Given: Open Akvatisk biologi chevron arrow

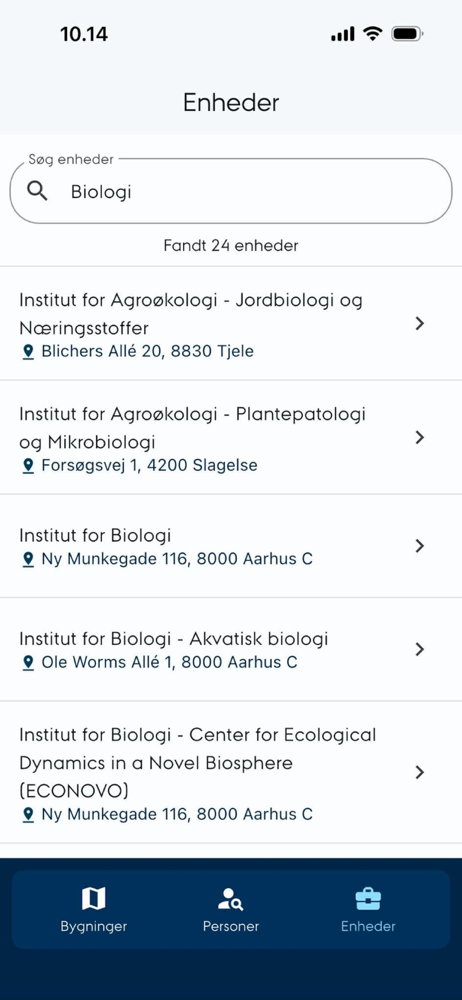Looking at the screenshot, I should tap(419, 649).
